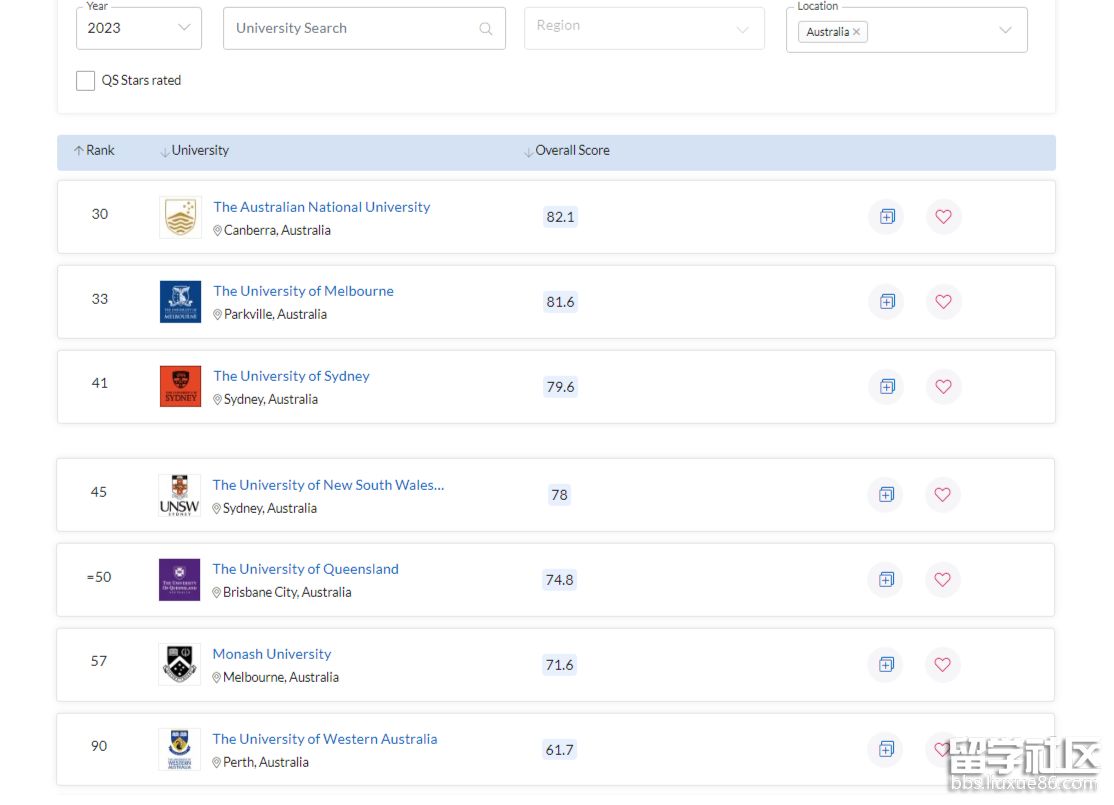Favorite The University of Queensland
The width and height of the screenshot is (1114, 805).
(943, 580)
